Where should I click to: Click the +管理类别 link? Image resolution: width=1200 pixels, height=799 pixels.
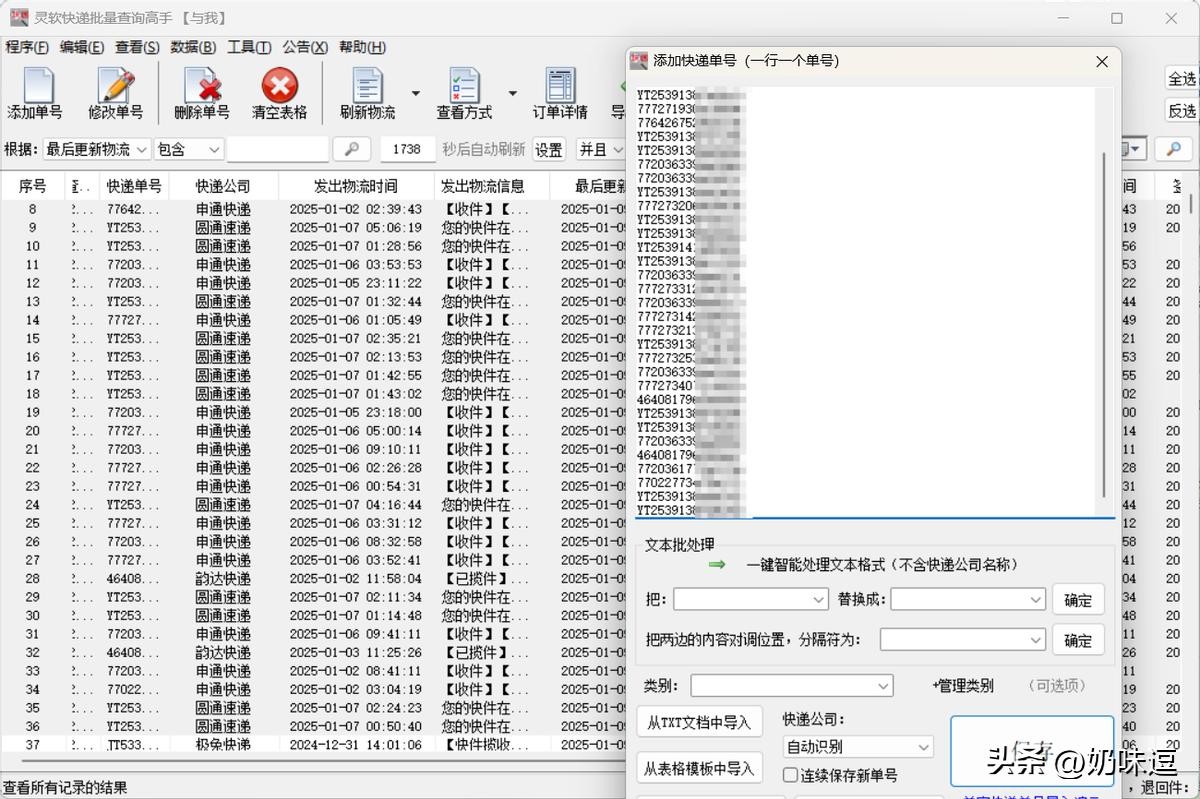963,686
